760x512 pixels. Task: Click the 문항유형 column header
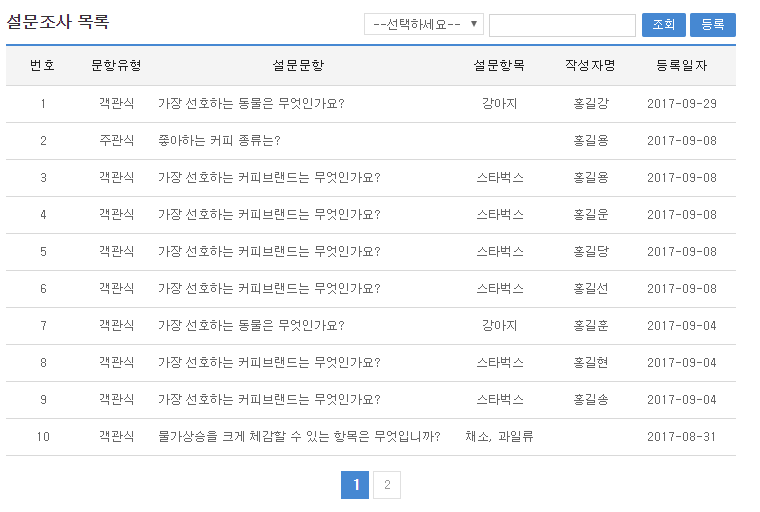point(116,66)
